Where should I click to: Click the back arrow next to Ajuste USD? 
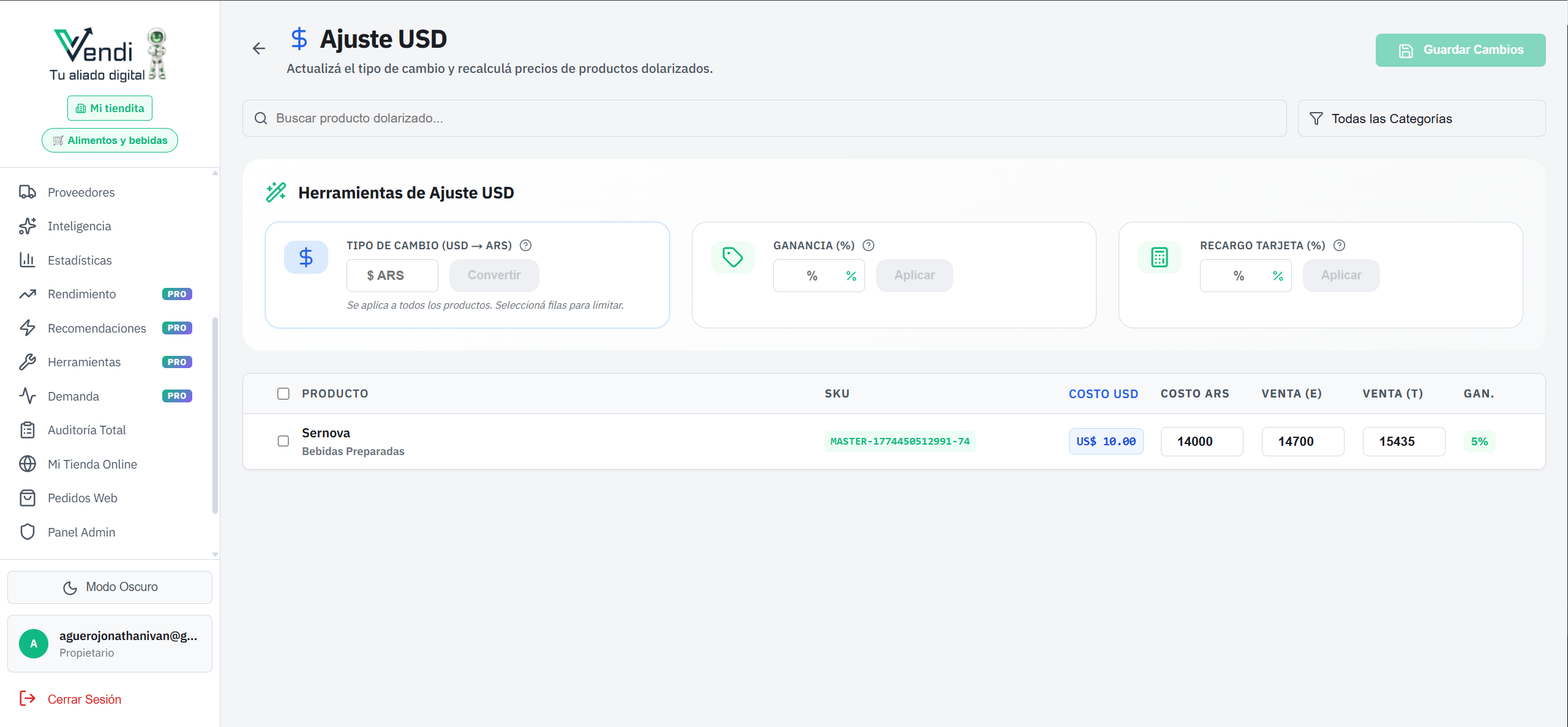258,48
